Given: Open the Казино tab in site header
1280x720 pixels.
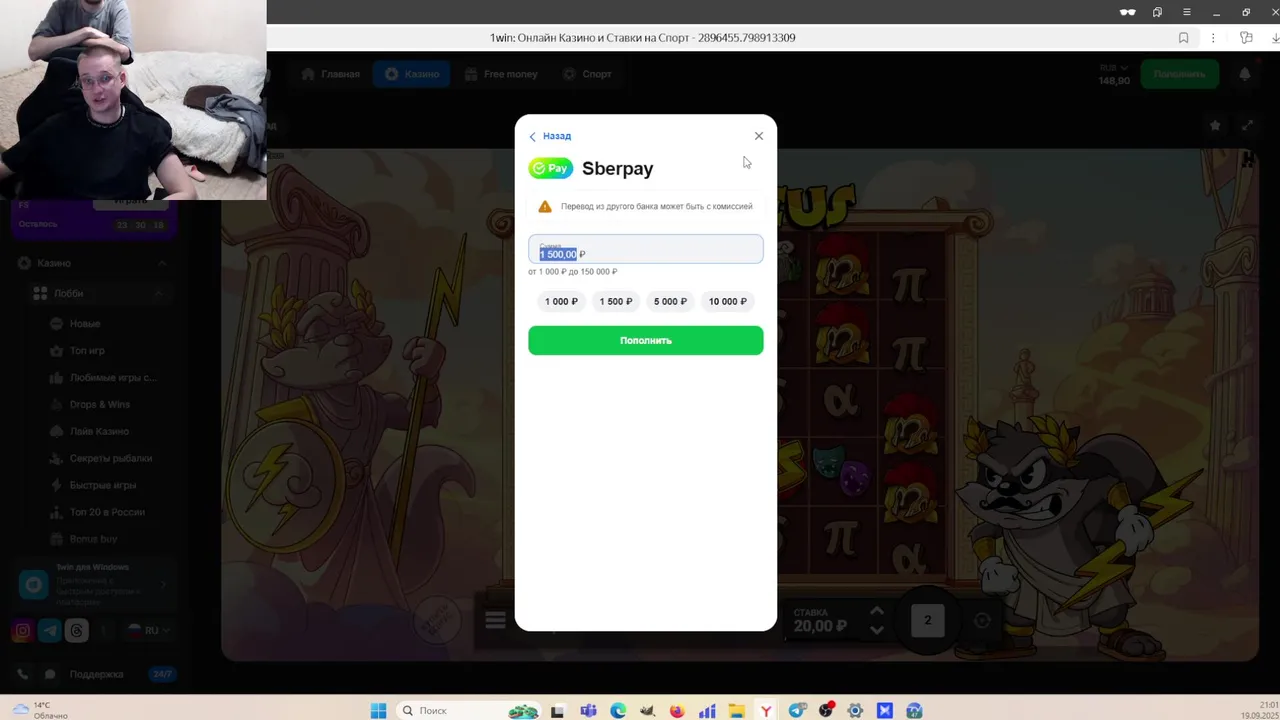Looking at the screenshot, I should (412, 74).
